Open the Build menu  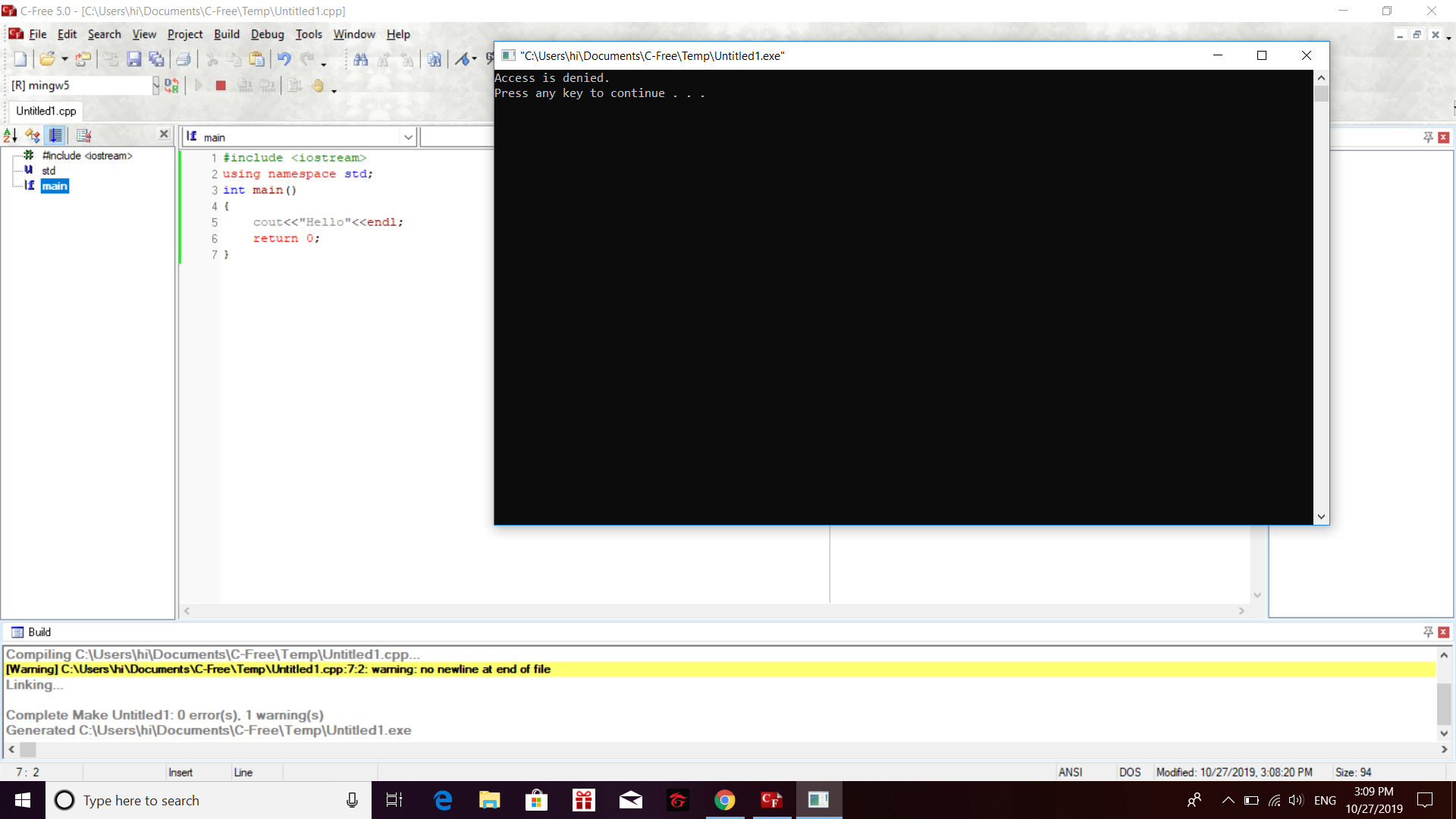226,34
